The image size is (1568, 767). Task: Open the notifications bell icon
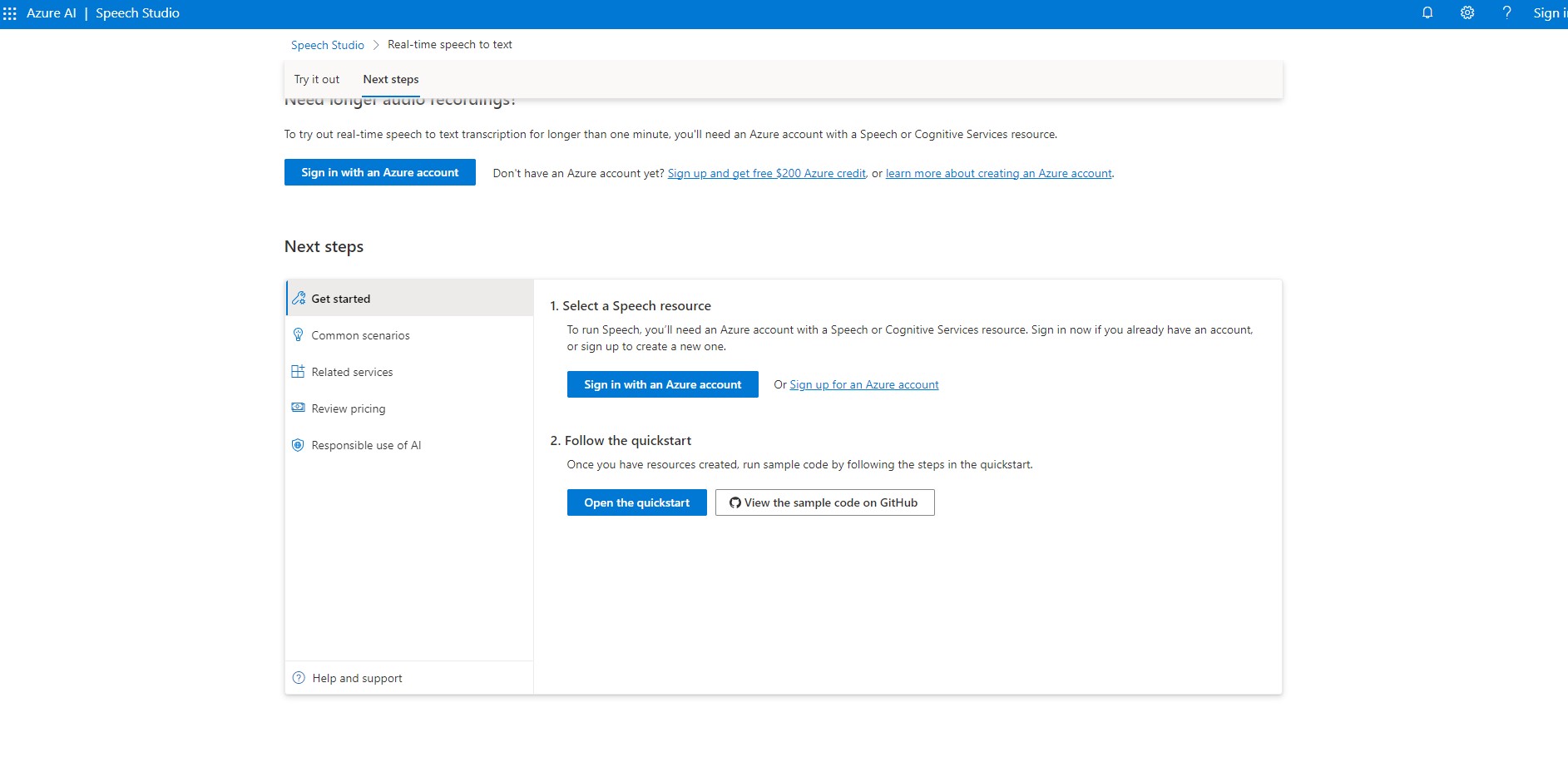pyautogui.click(x=1427, y=12)
